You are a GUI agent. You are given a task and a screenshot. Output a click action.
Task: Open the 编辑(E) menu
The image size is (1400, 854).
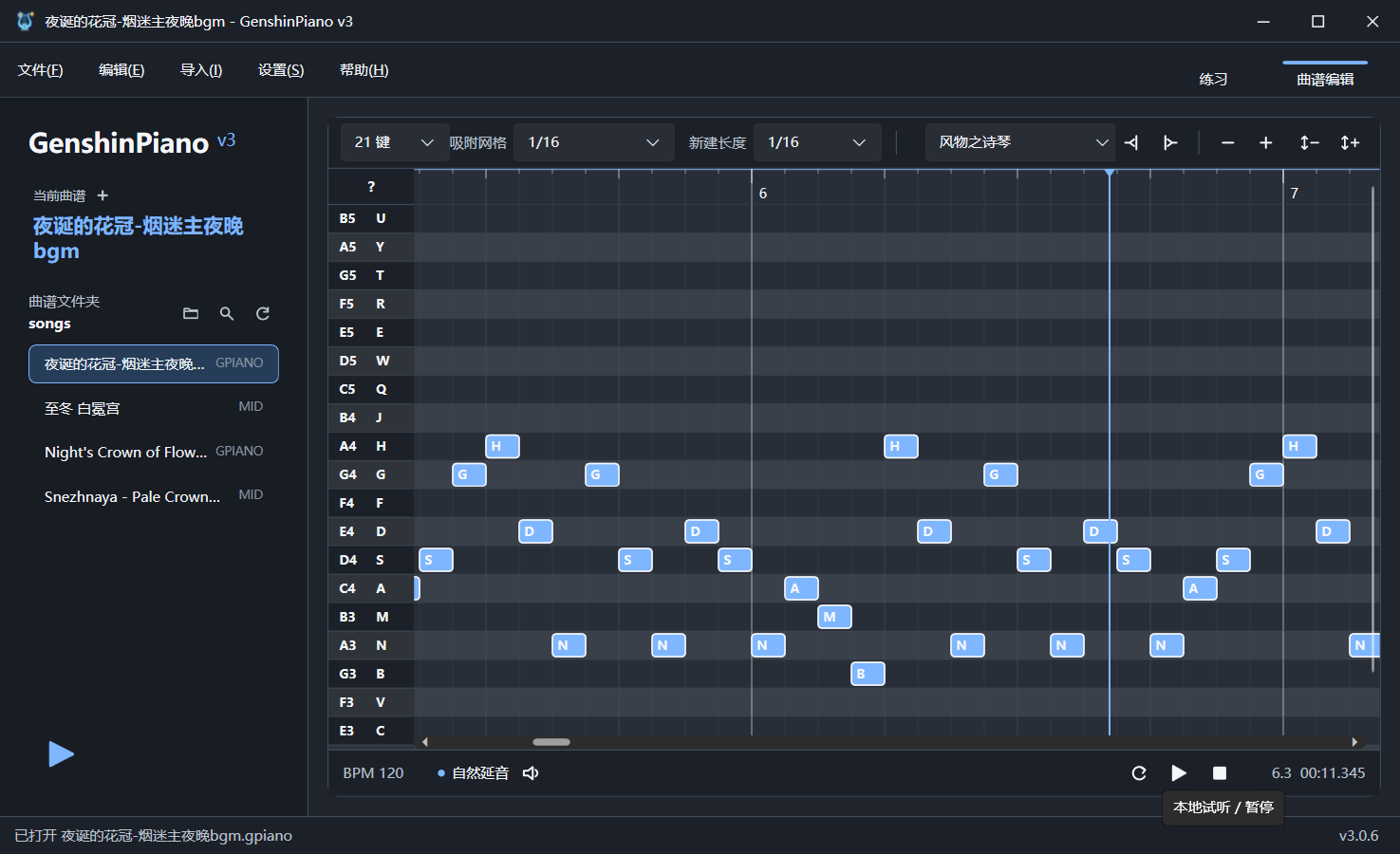(121, 70)
